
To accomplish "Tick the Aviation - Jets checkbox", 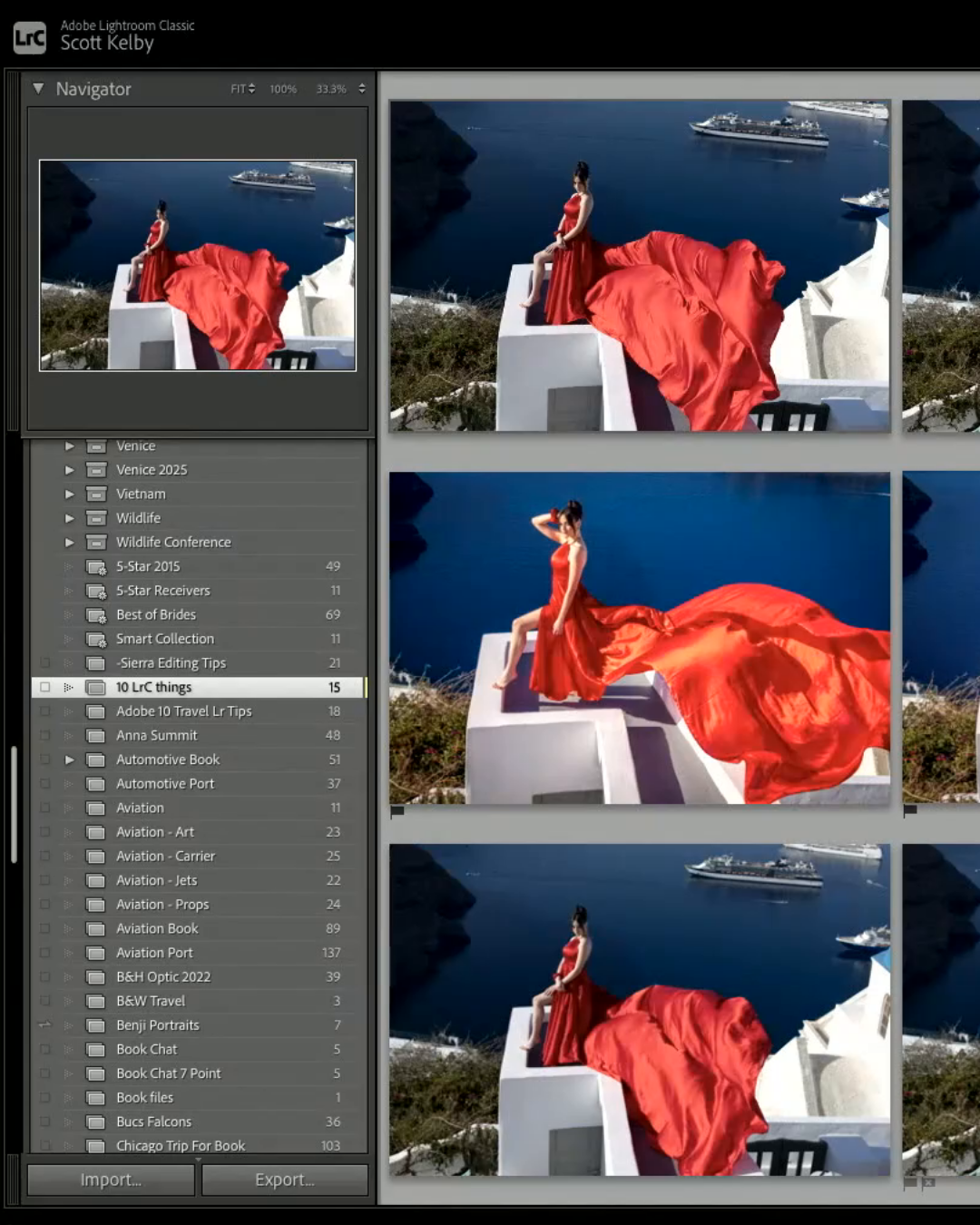I will [44, 880].
